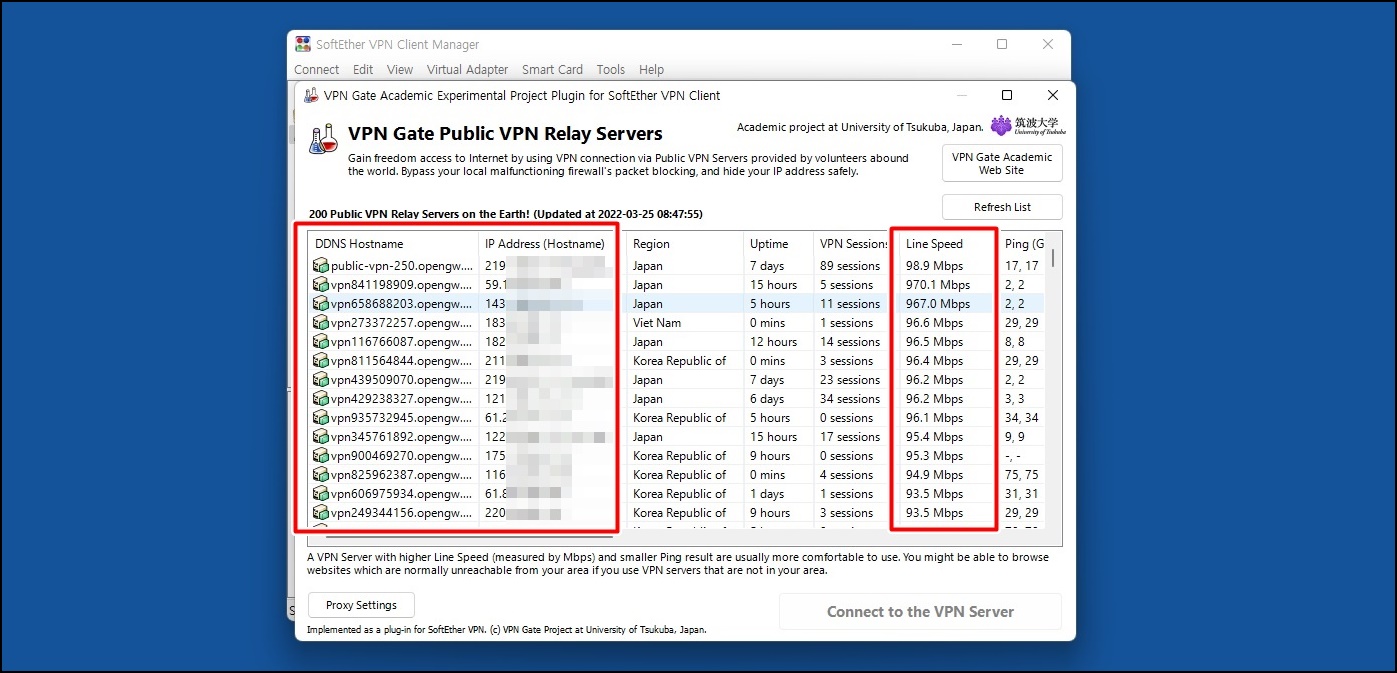This screenshot has width=1397, height=673.
Task: Click 34 sessions cell
Action: (850, 399)
